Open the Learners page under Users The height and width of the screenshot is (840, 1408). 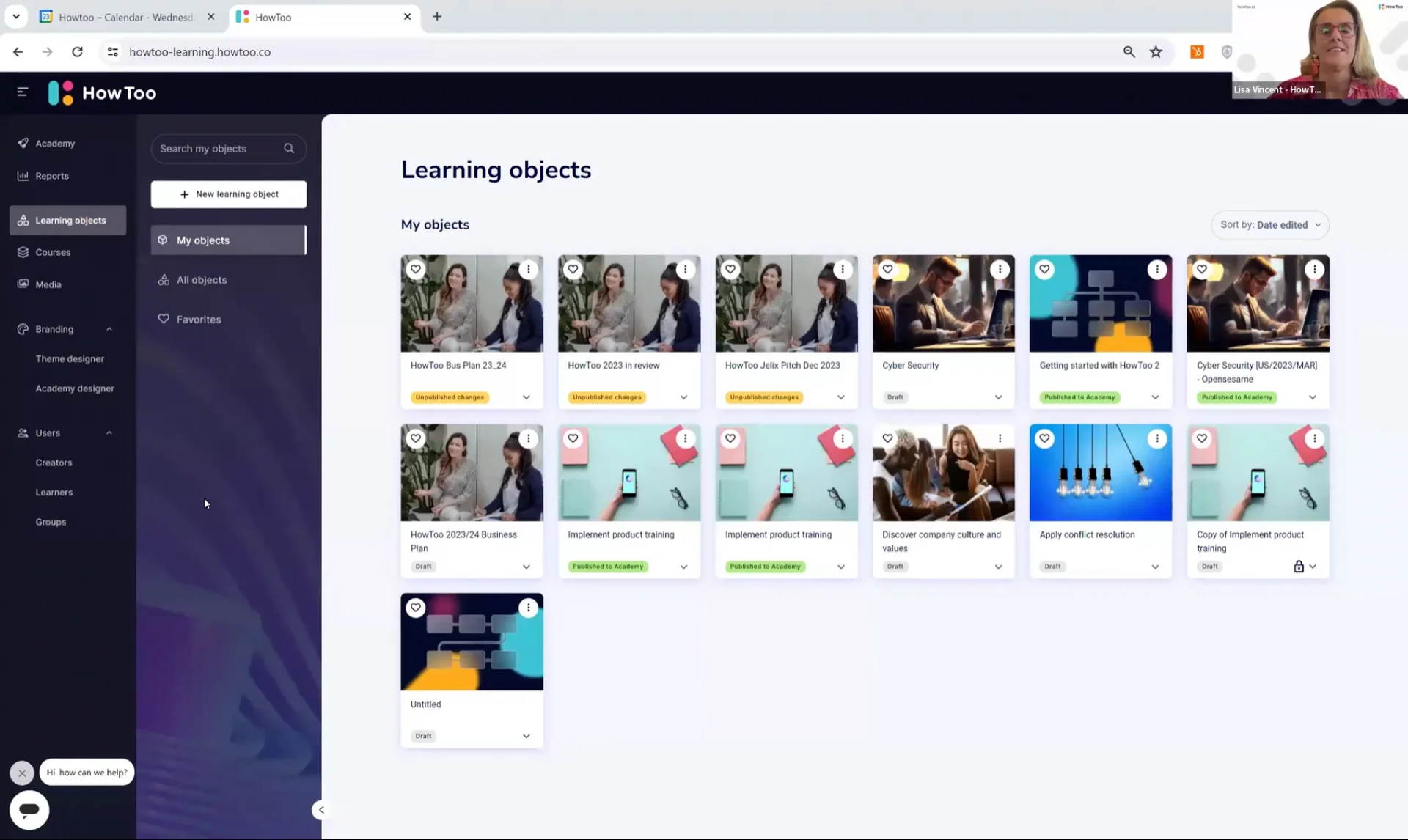click(x=54, y=492)
